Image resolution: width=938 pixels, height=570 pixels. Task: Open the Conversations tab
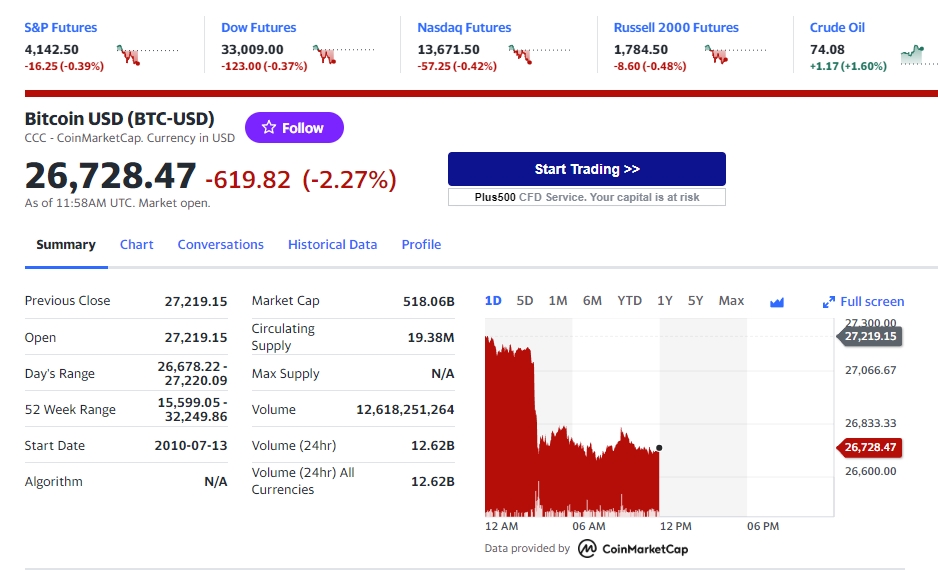coord(220,245)
